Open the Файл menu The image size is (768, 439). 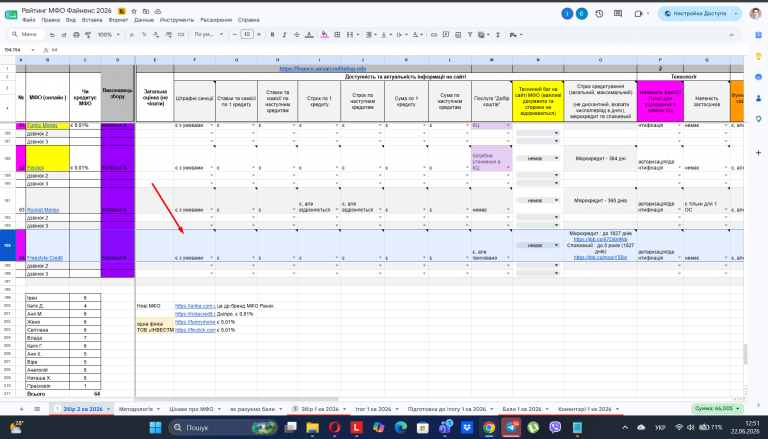28,20
